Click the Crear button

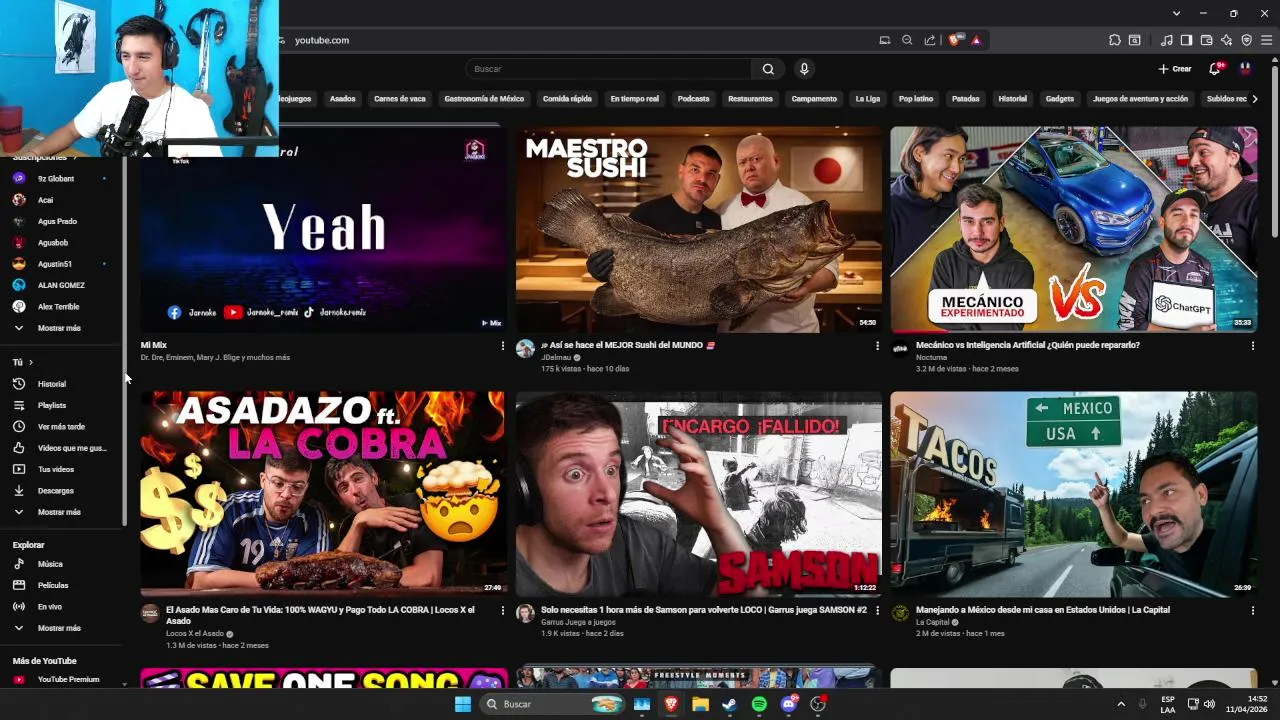tap(1175, 69)
